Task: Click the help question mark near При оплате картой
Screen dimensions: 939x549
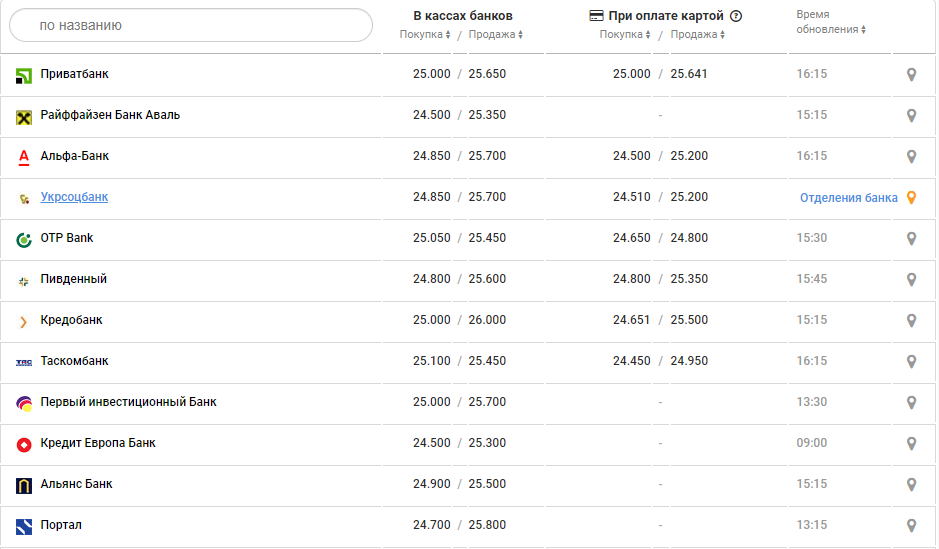Action: [x=736, y=16]
